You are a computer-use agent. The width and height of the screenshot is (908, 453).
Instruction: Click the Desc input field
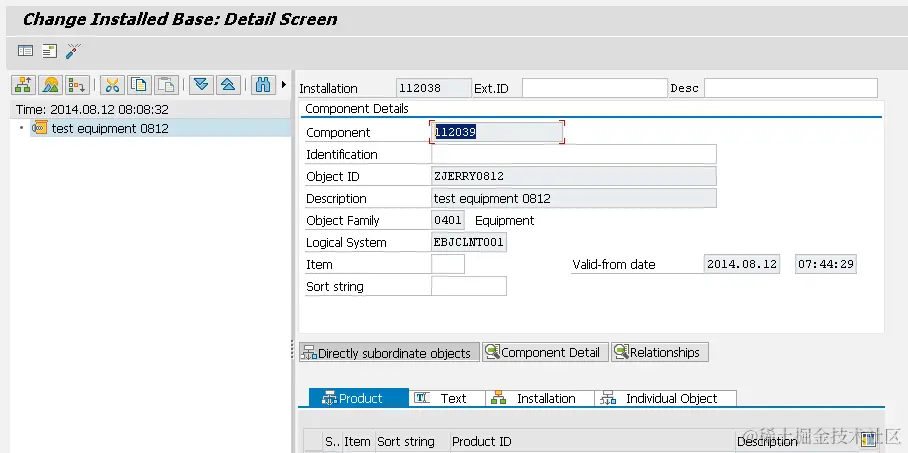point(790,88)
